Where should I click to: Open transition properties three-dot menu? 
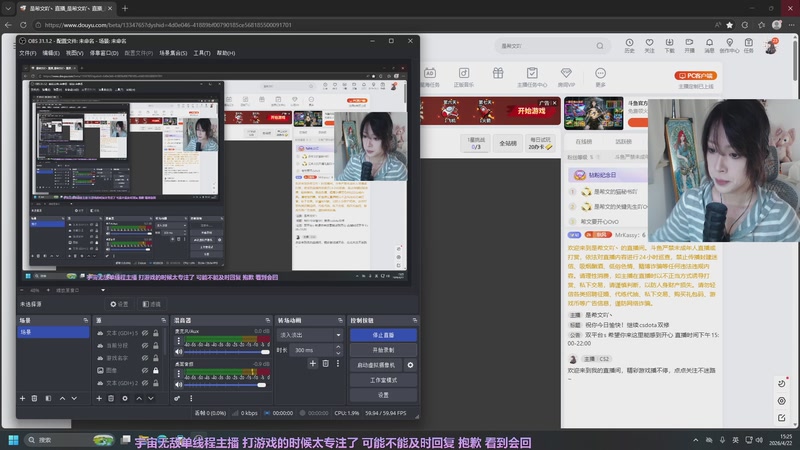click(x=338, y=363)
